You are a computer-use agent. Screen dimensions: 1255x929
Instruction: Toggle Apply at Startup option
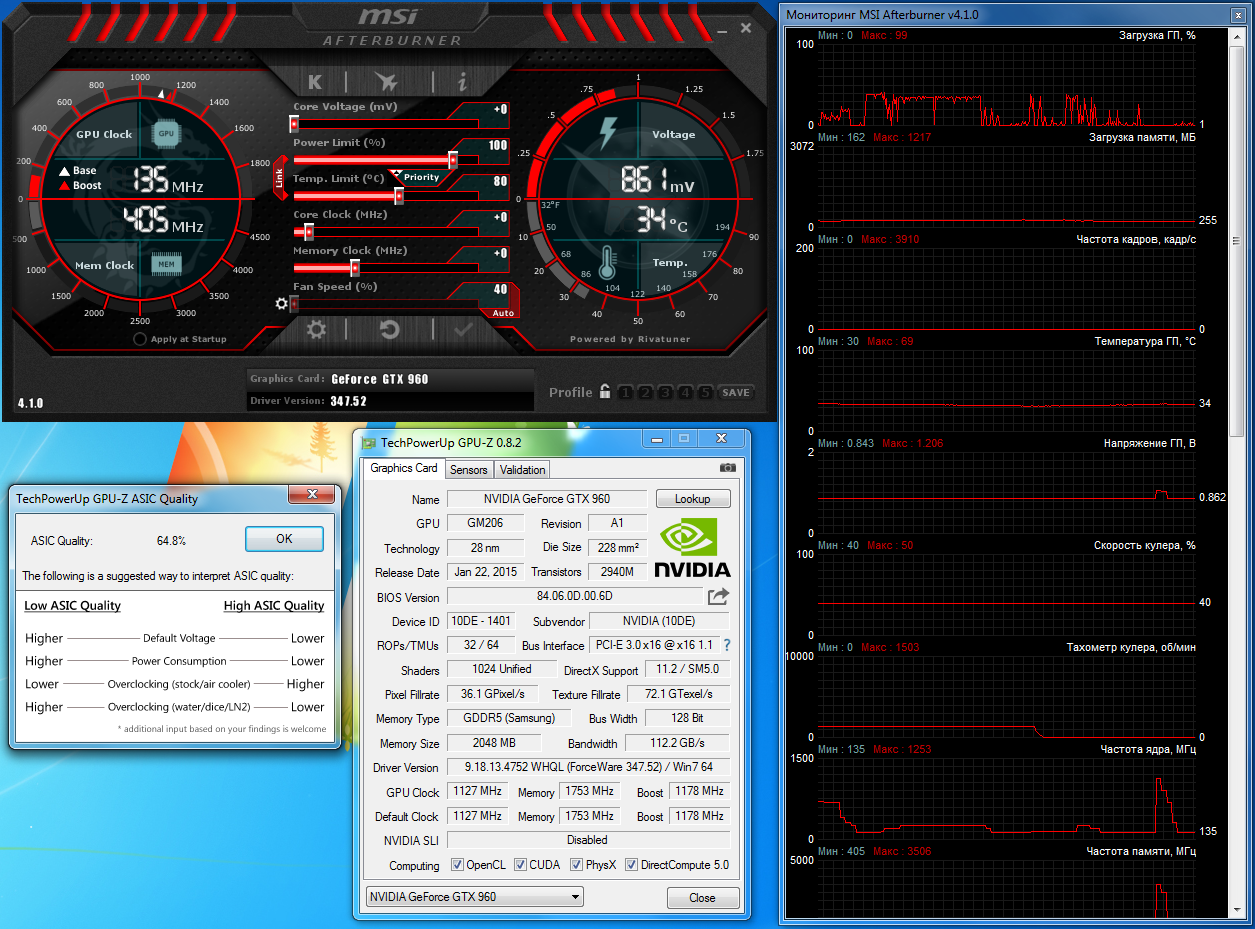click(x=141, y=339)
